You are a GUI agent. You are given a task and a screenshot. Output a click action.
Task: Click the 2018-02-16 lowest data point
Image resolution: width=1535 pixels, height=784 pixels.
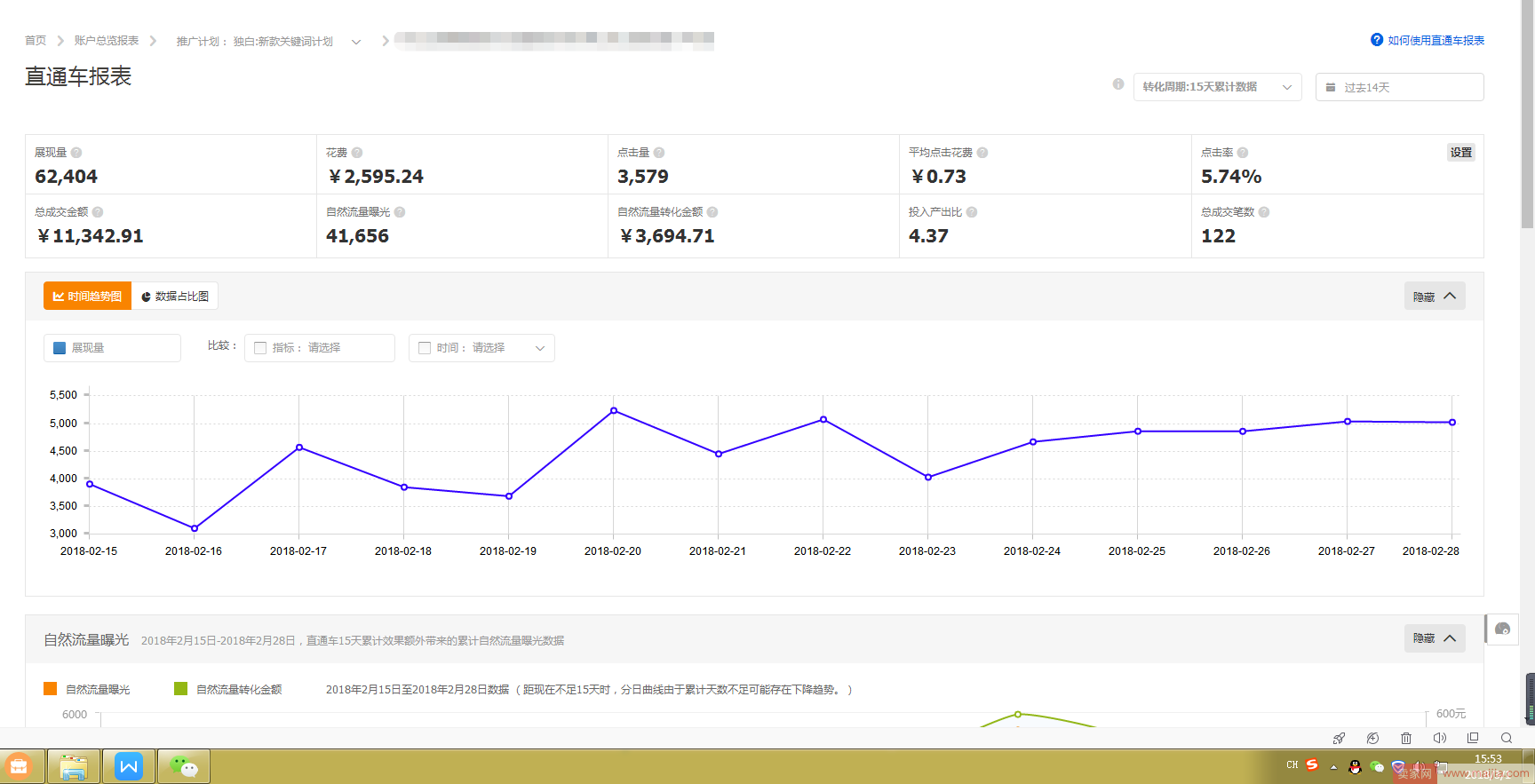point(195,528)
